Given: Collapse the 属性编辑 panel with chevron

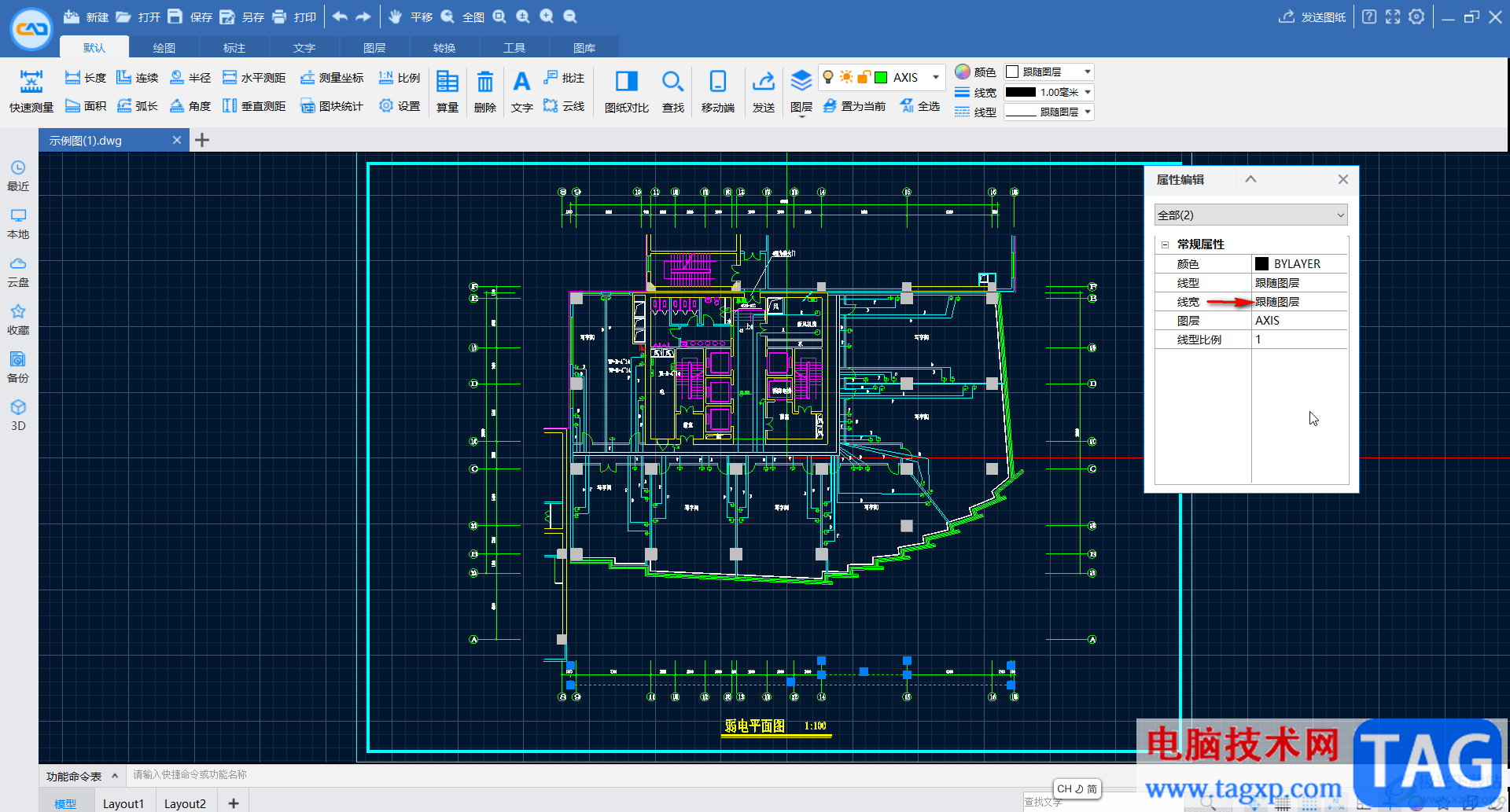Looking at the screenshot, I should (1250, 179).
